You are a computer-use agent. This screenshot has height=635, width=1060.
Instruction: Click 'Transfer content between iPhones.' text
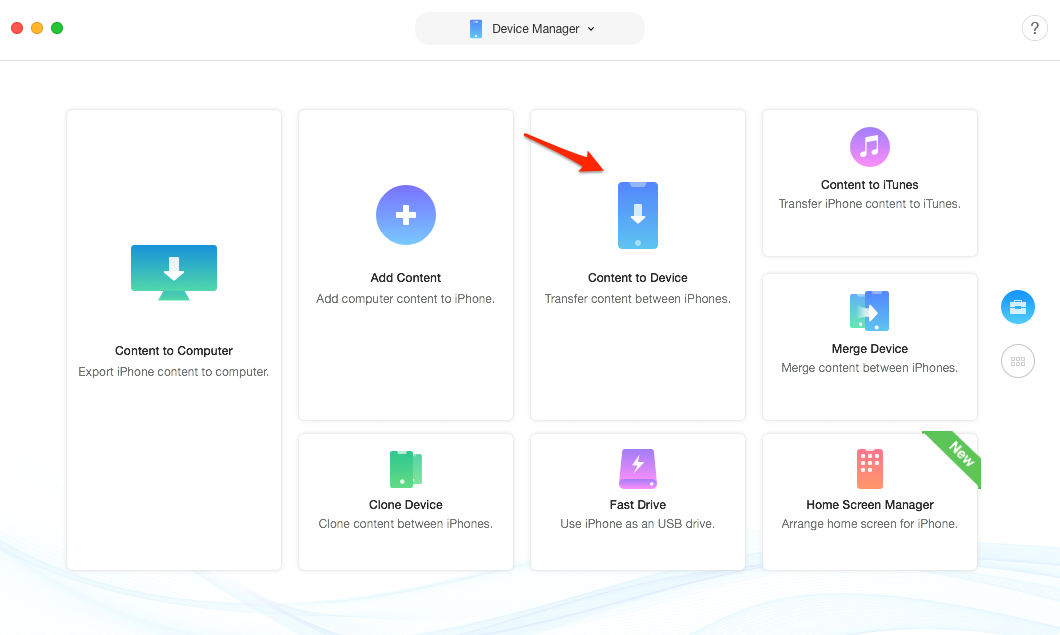point(637,298)
